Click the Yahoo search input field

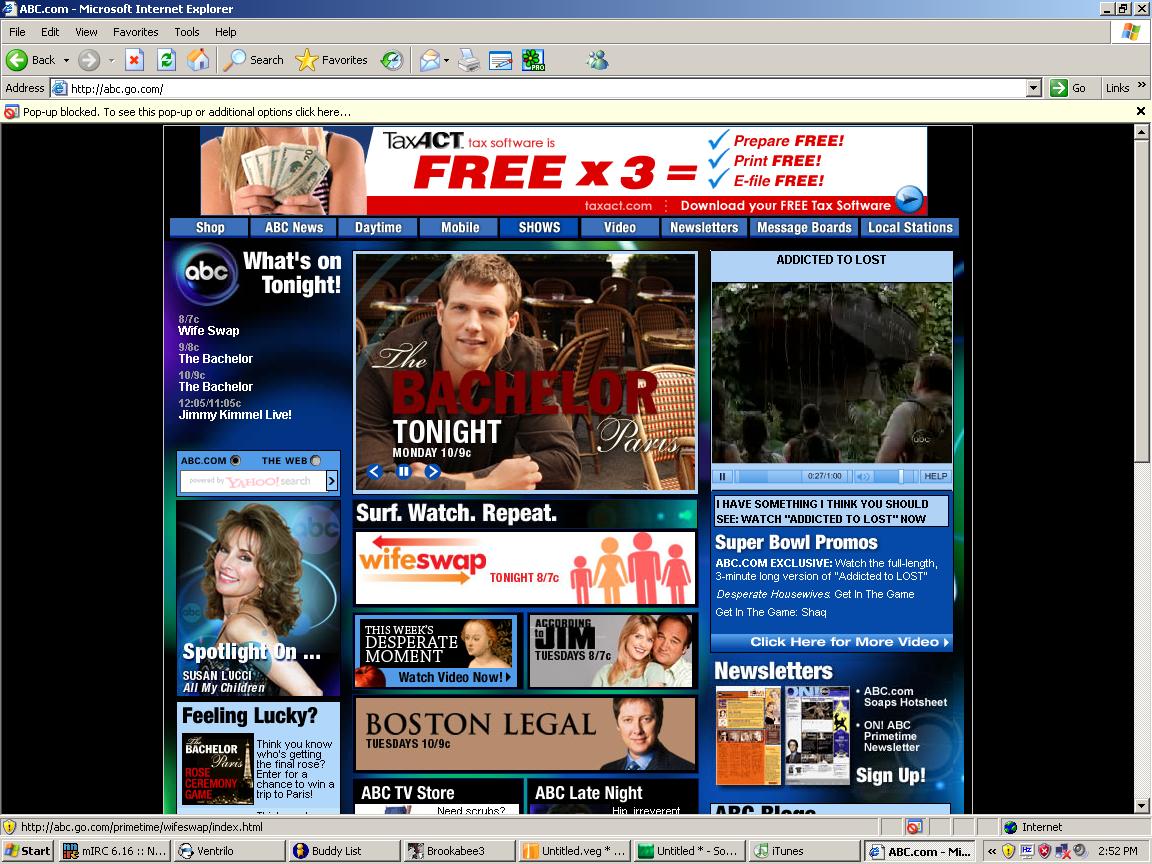click(252, 481)
